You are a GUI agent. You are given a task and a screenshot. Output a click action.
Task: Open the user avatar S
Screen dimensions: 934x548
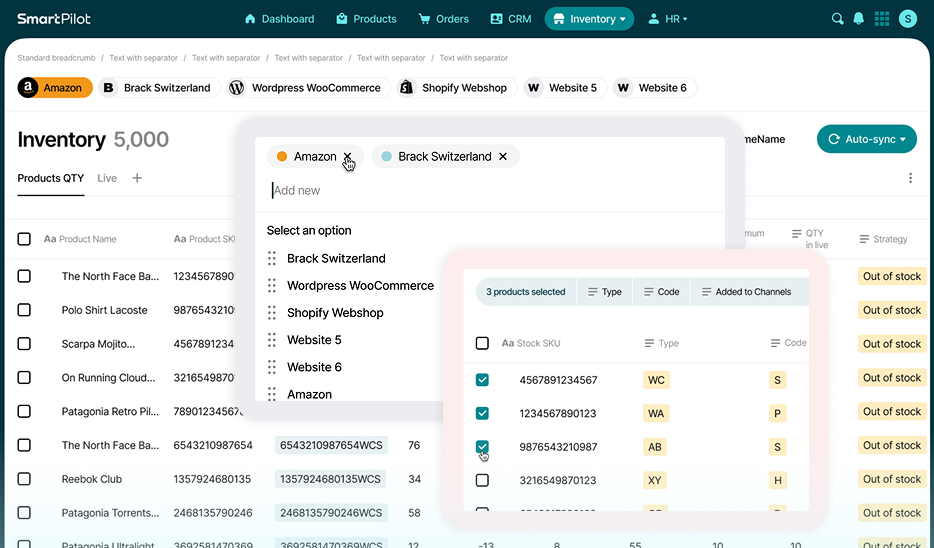(x=907, y=19)
